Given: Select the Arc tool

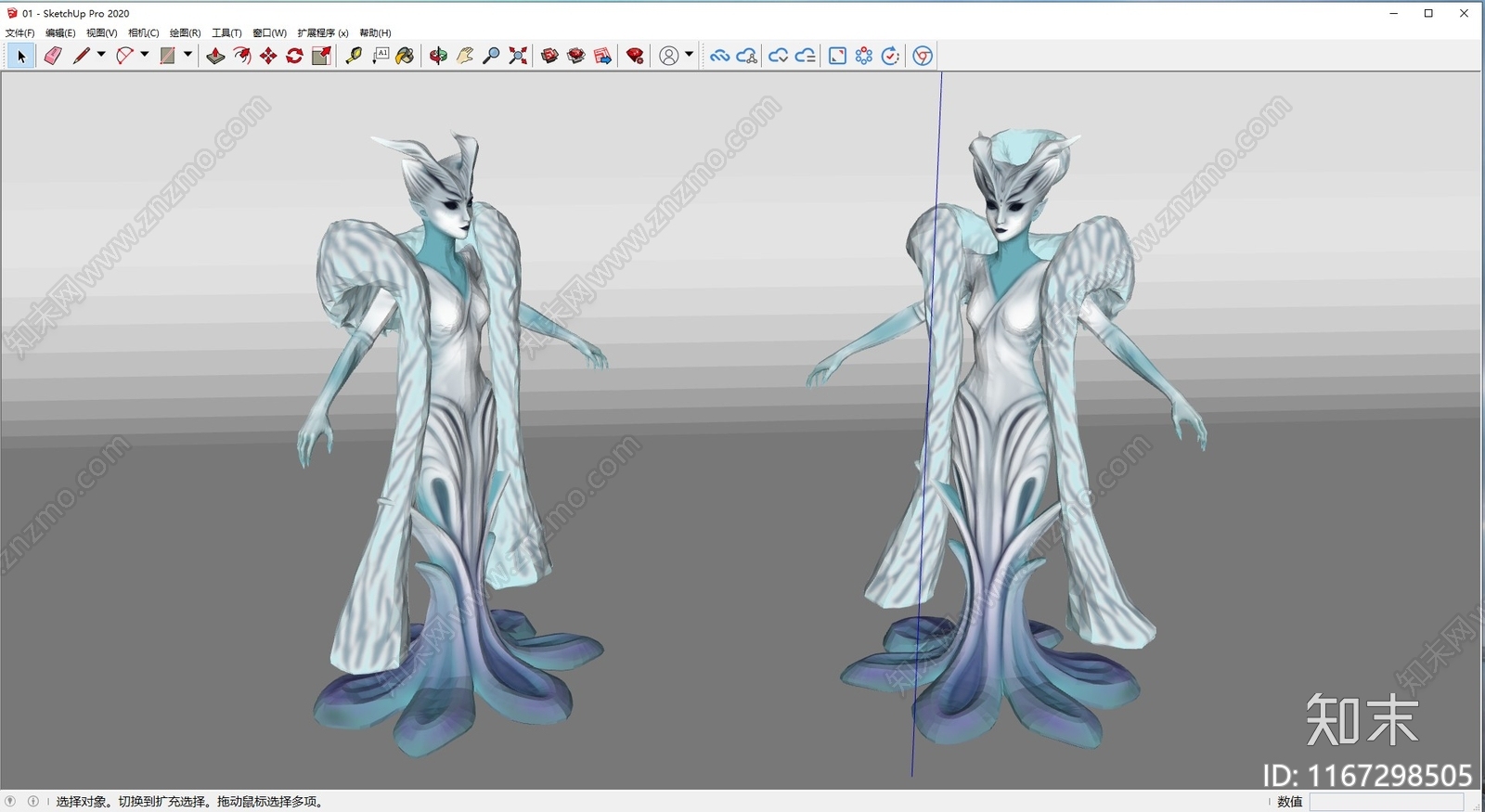Looking at the screenshot, I should coord(124,56).
